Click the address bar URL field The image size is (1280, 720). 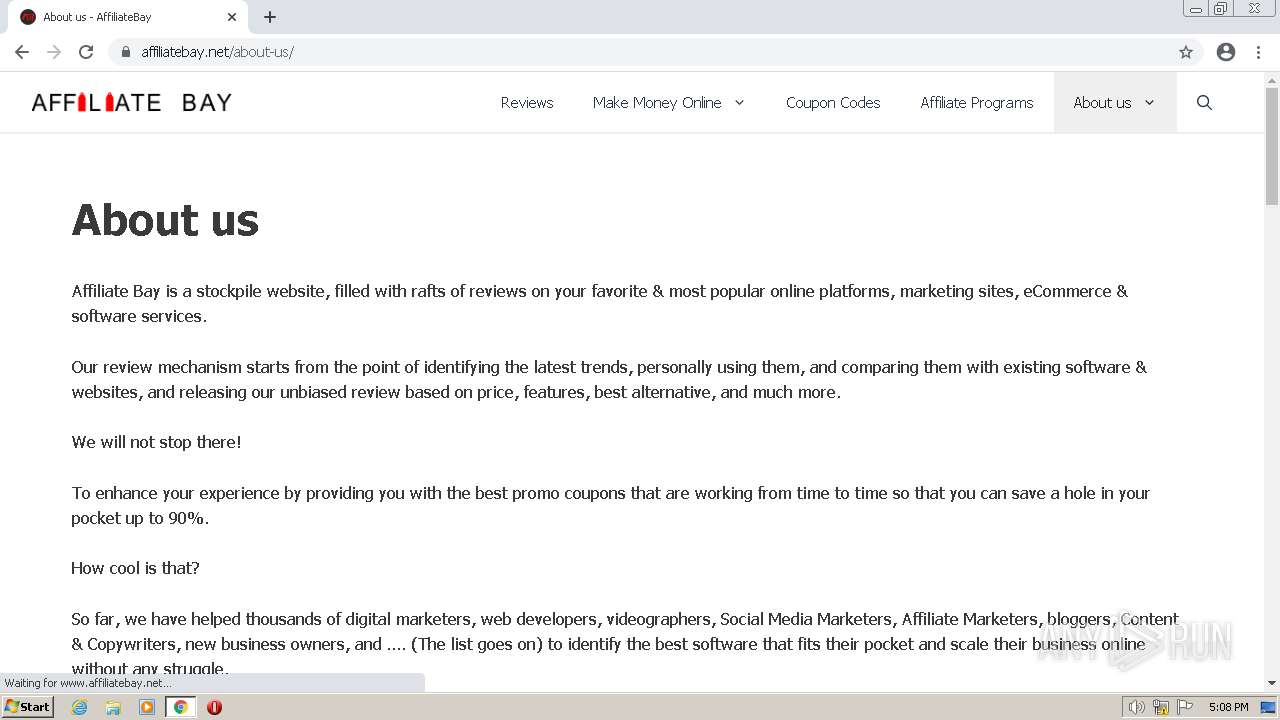(600, 52)
